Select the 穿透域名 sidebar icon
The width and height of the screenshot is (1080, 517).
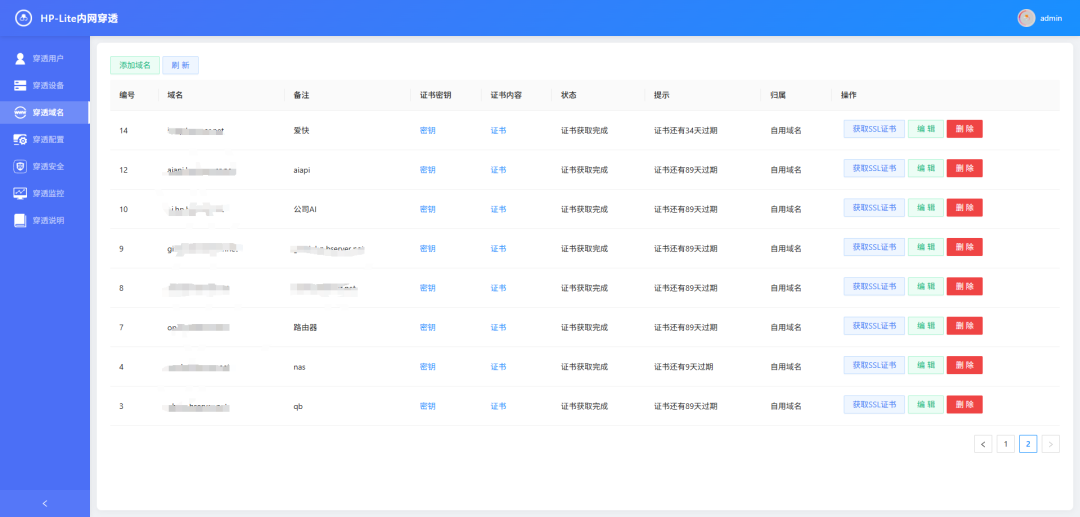(x=20, y=113)
